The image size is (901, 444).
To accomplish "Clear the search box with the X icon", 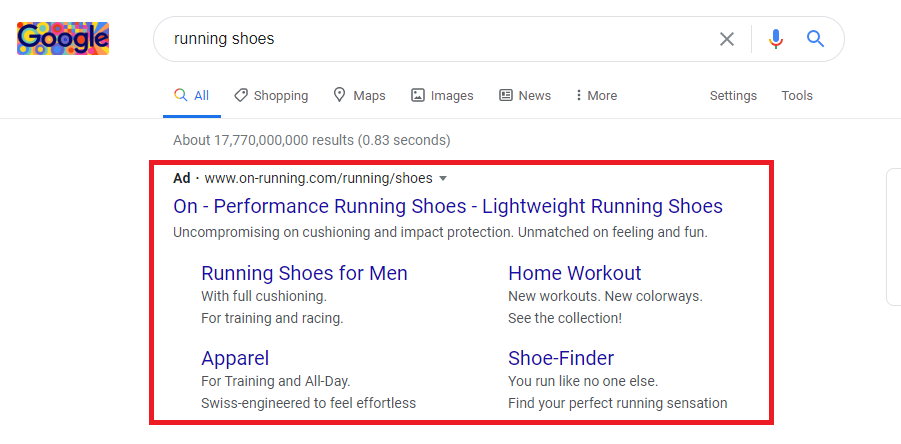I will click(727, 39).
